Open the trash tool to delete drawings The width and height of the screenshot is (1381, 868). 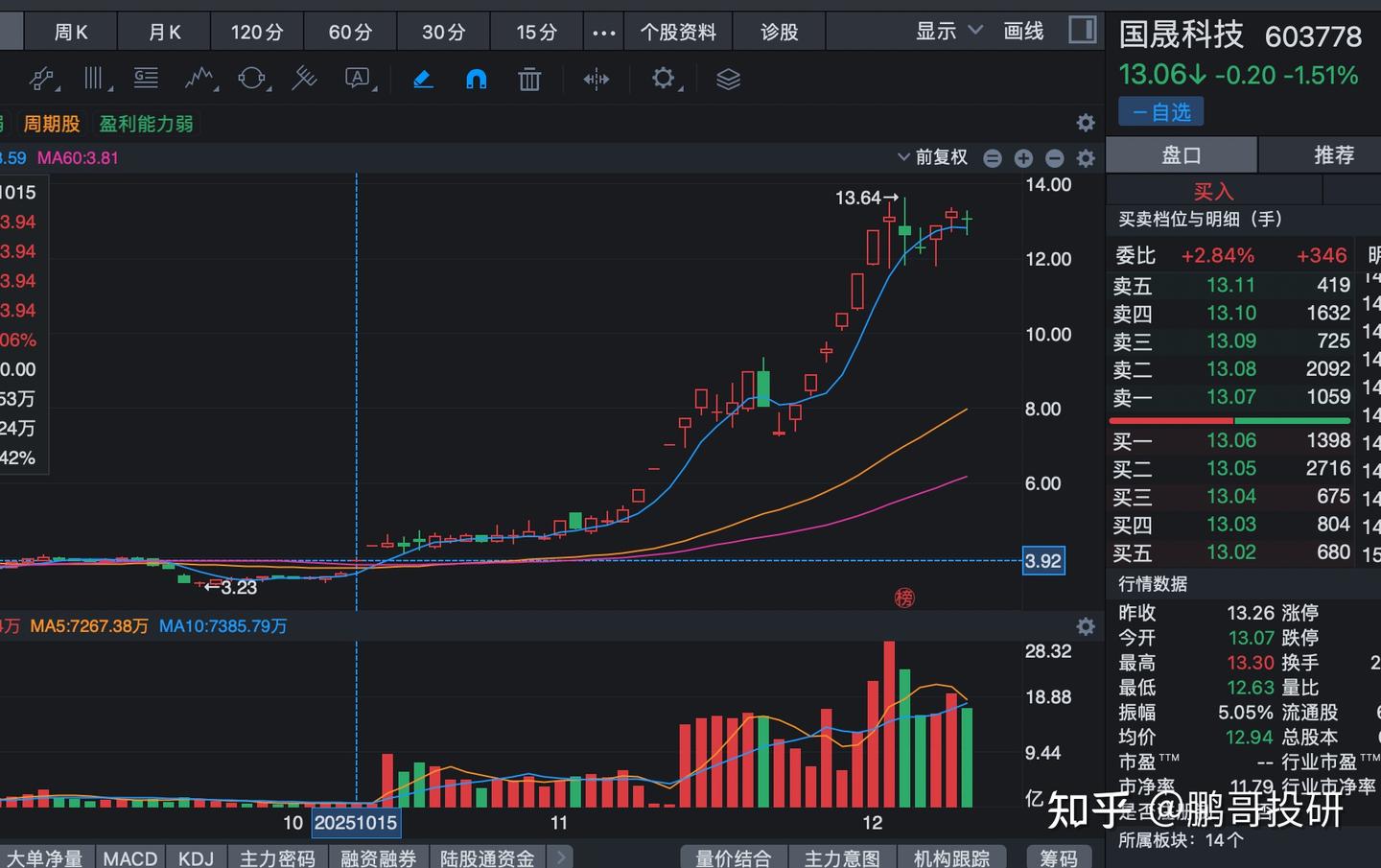click(529, 79)
